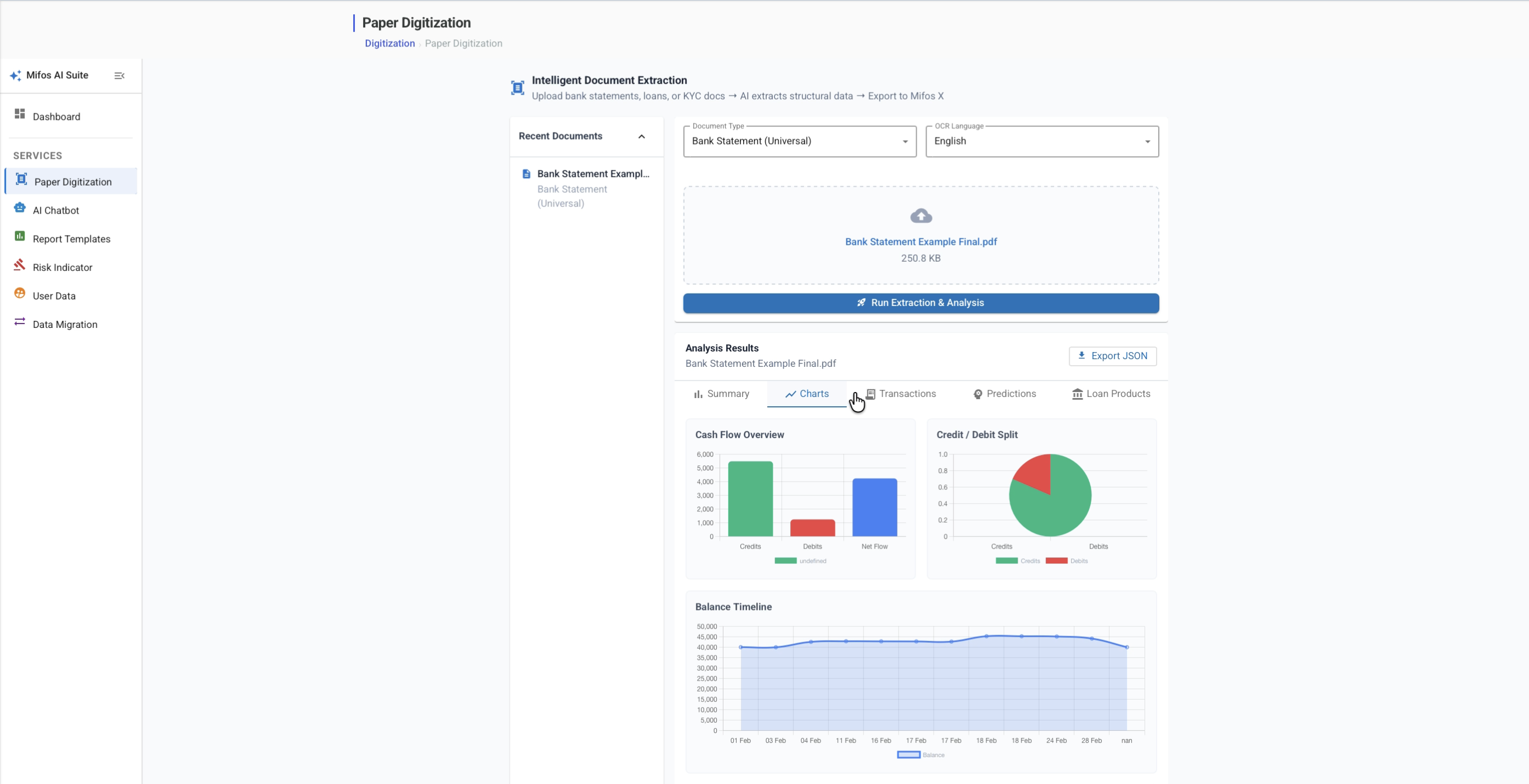Screen dimensions: 1529x784
Task: Click Run Extraction & Analysis button
Action: click(x=921, y=303)
